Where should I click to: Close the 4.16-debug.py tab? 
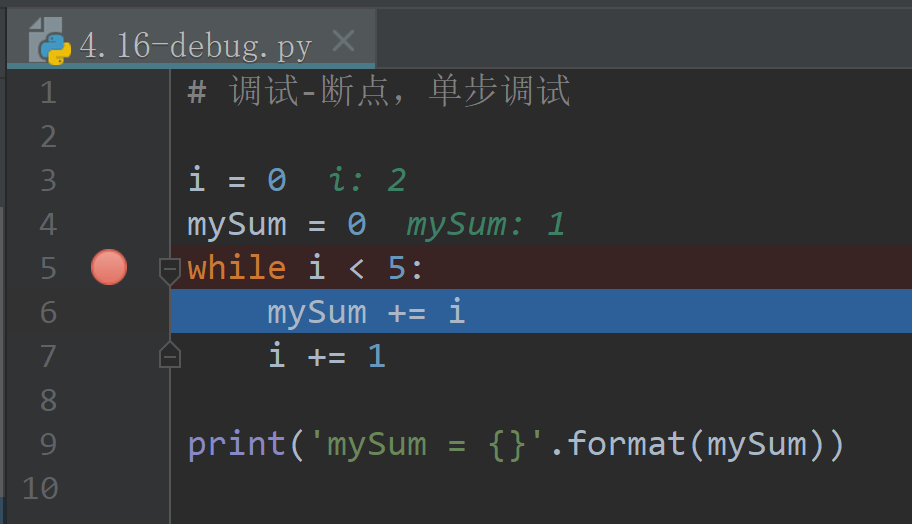pyautogui.click(x=343, y=41)
